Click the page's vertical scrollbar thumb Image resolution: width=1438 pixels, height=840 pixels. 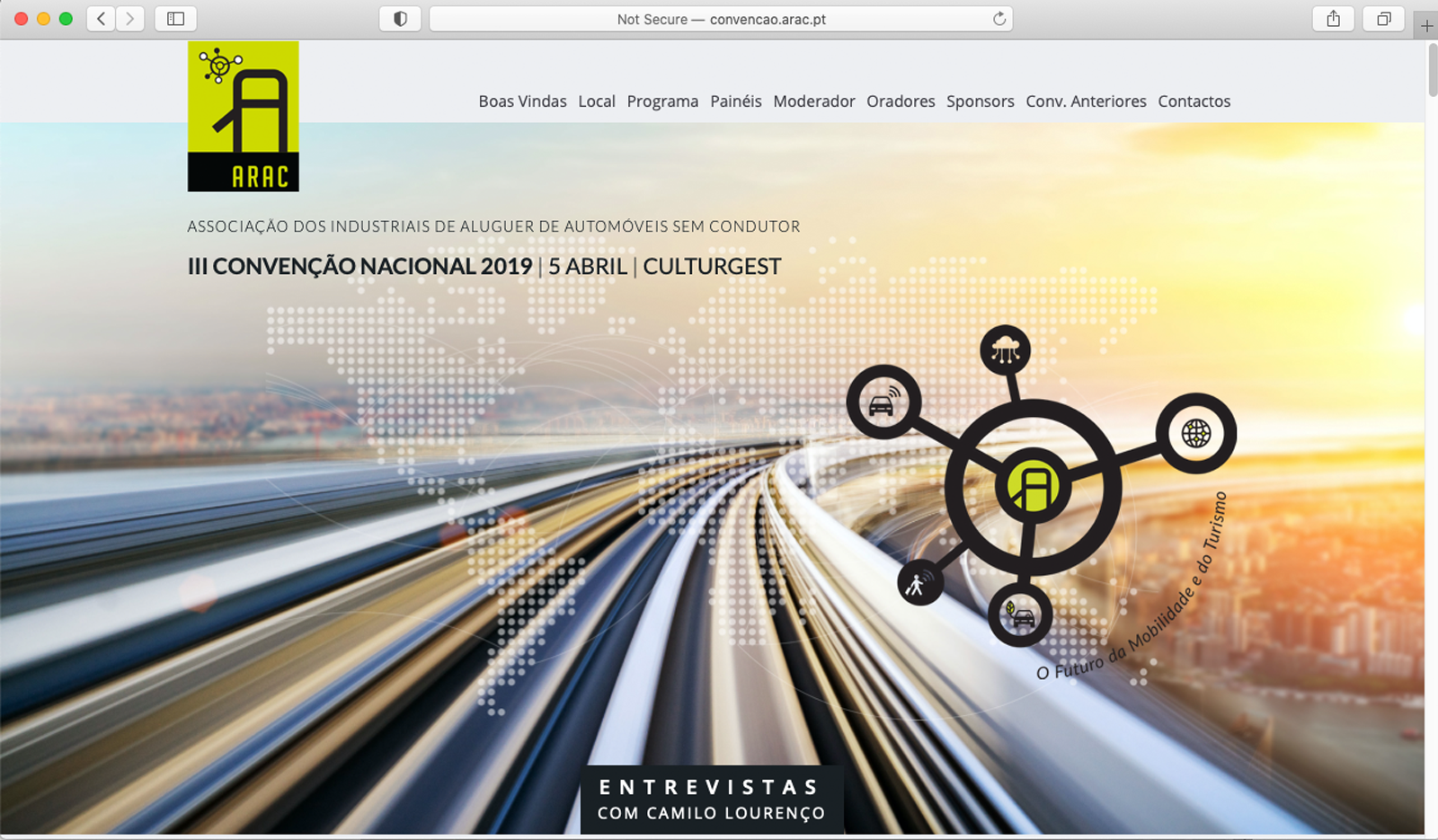(1432, 70)
